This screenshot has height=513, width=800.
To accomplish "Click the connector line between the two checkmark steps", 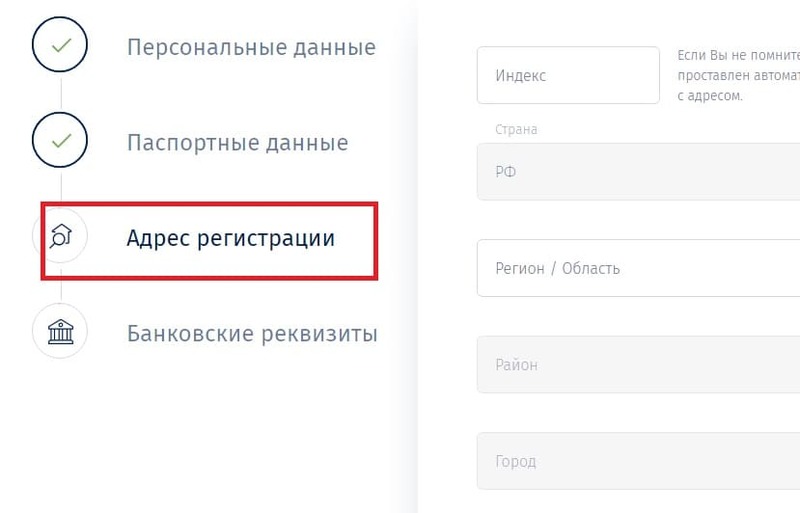I will click(x=60, y=94).
